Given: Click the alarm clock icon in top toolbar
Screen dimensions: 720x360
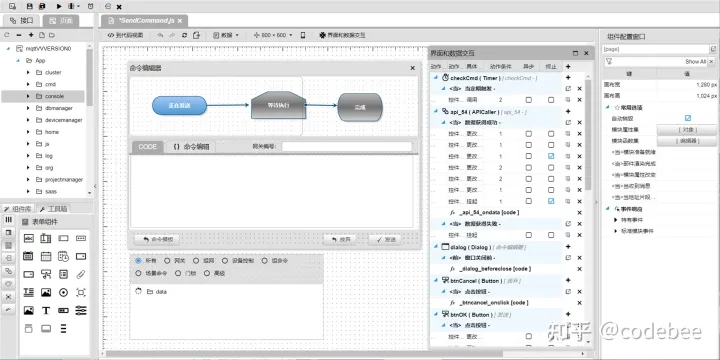Looking at the screenshot, I should point(90,6).
